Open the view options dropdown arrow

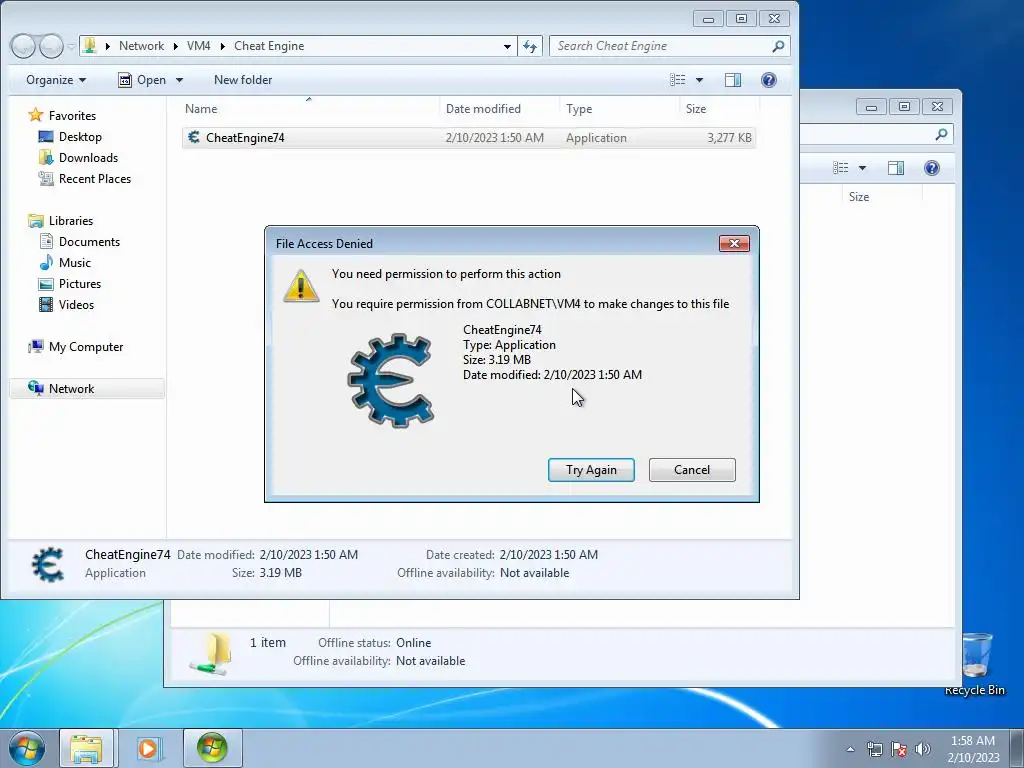(699, 80)
